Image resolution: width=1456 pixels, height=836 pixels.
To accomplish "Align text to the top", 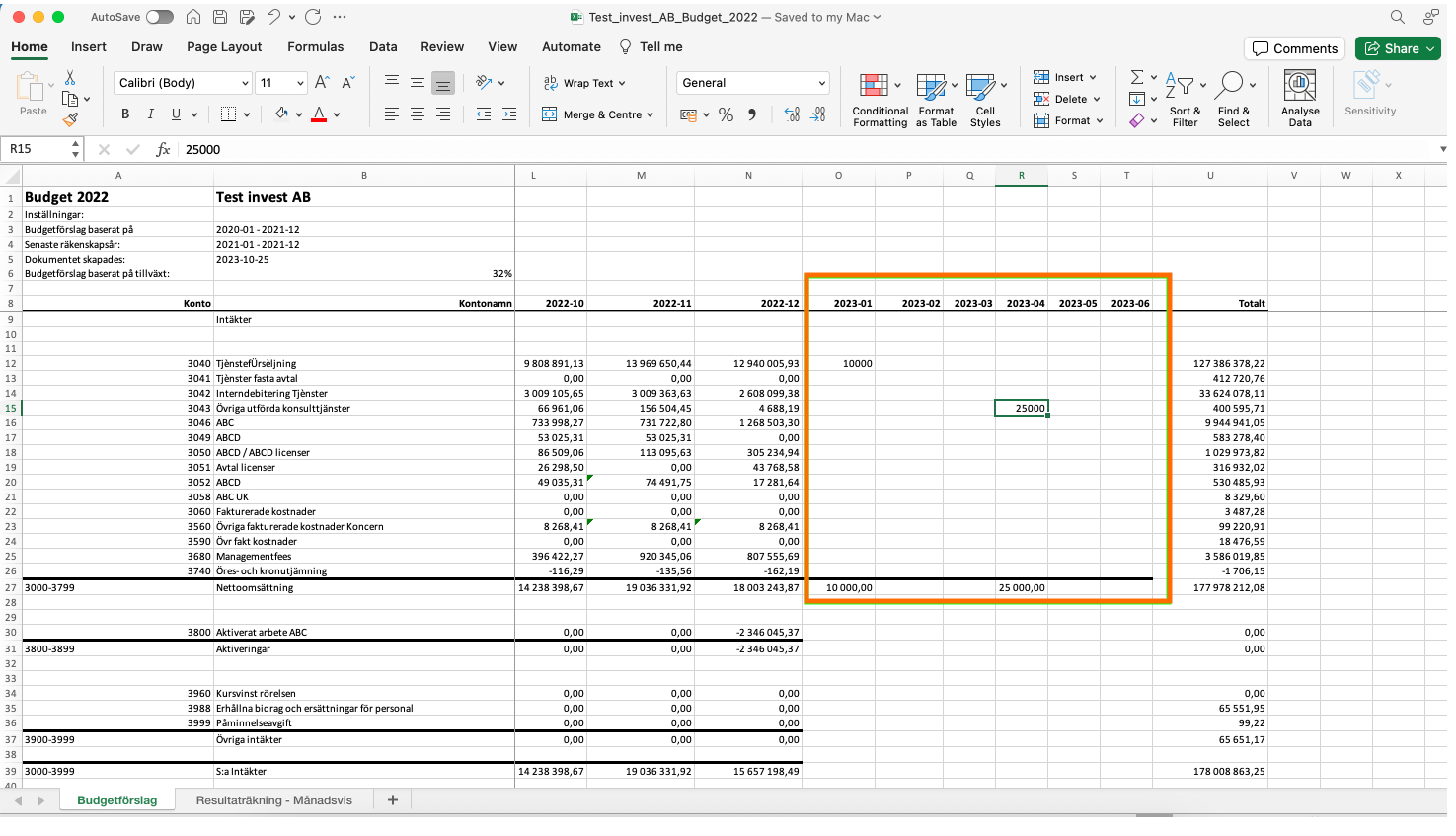I will pos(392,83).
